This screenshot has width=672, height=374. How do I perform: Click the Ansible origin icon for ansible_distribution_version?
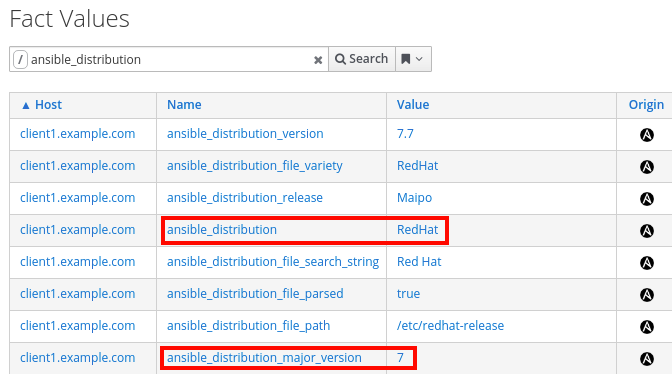tap(646, 135)
